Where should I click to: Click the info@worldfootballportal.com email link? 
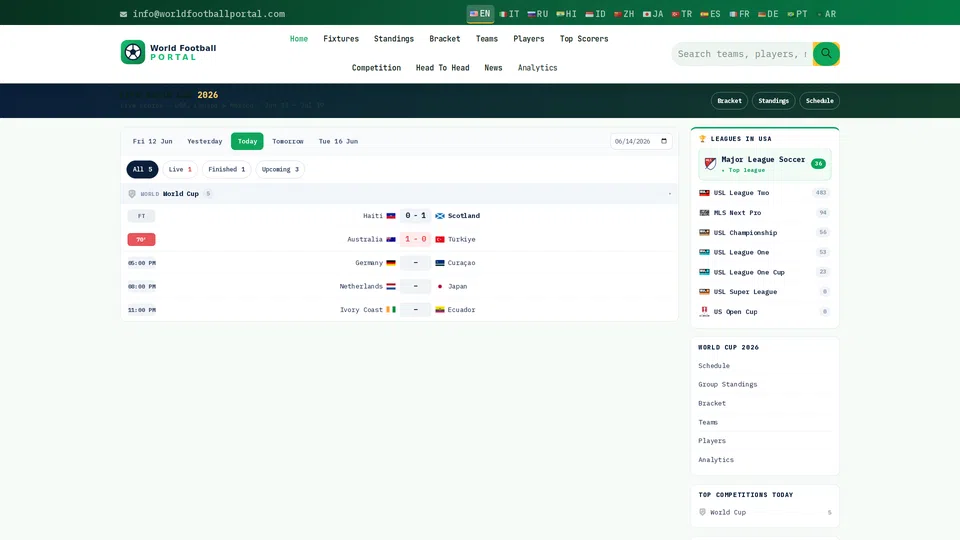pyautogui.click(x=209, y=14)
